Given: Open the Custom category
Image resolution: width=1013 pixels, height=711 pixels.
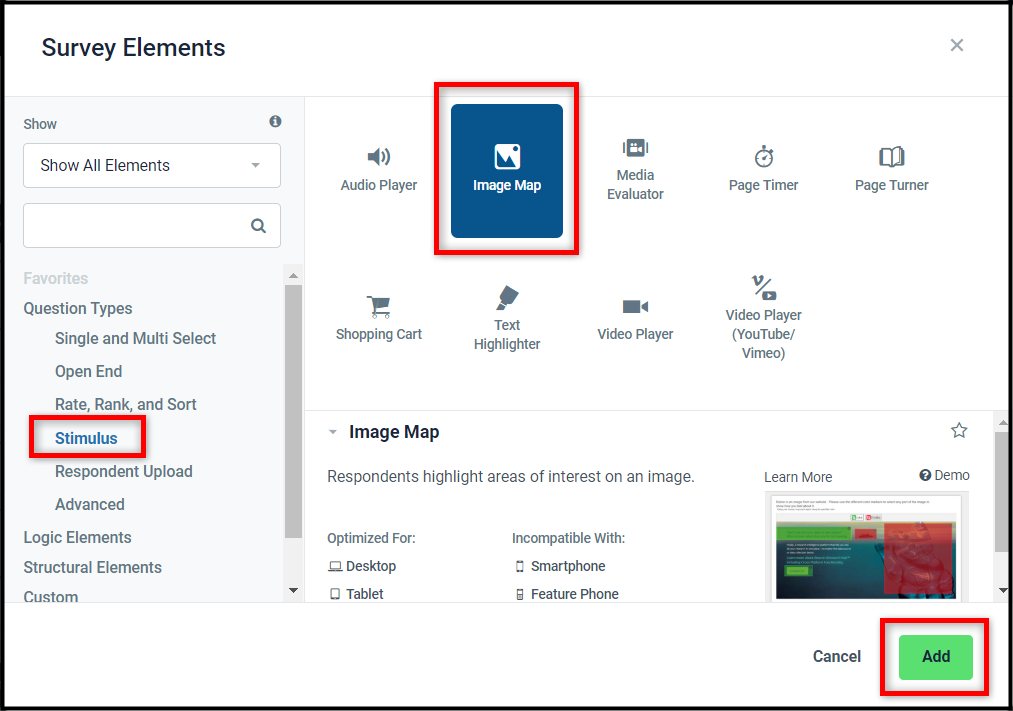Looking at the screenshot, I should click(x=50, y=595).
